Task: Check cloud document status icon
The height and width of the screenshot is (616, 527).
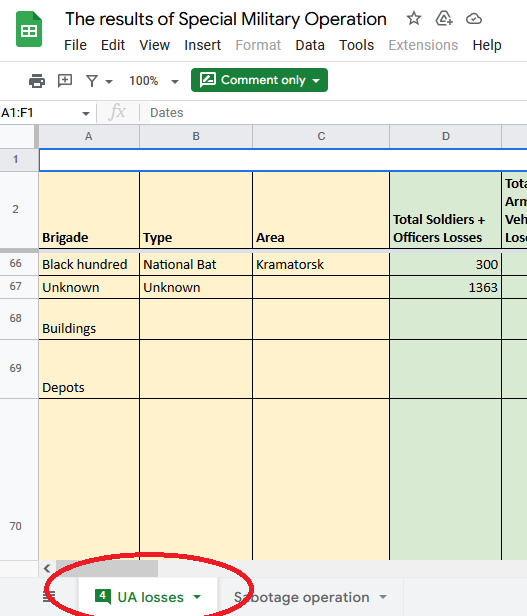Action: pyautogui.click(x=474, y=18)
